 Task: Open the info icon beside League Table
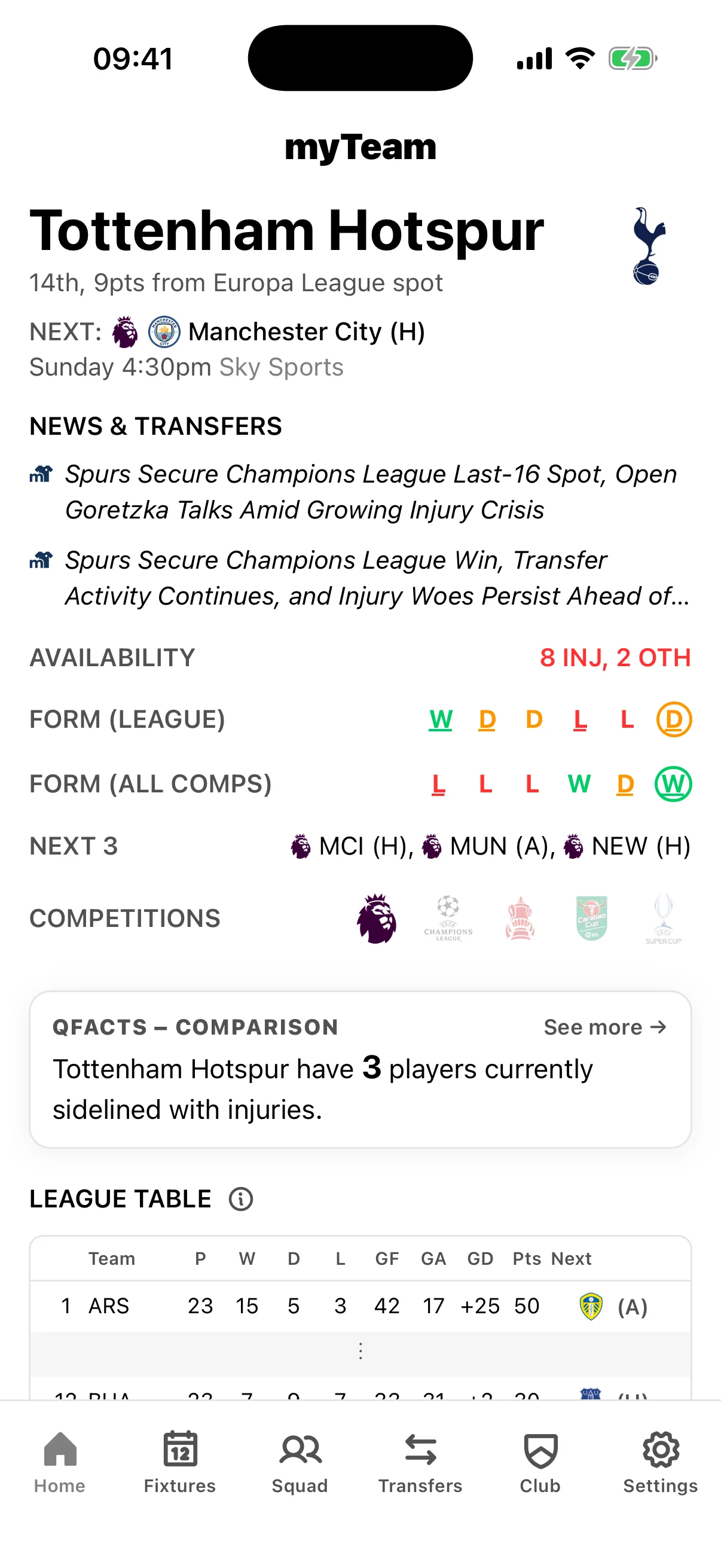coord(241,1199)
